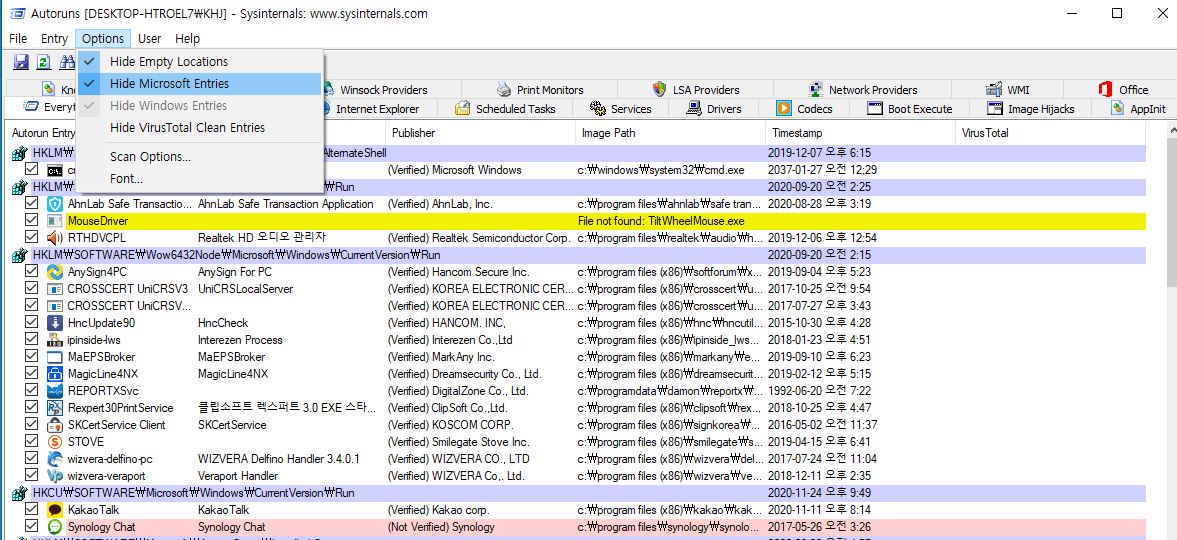The width and height of the screenshot is (1177, 540).
Task: Click the registry icon beside Wow6432Node Run key
Action: [x=19, y=255]
